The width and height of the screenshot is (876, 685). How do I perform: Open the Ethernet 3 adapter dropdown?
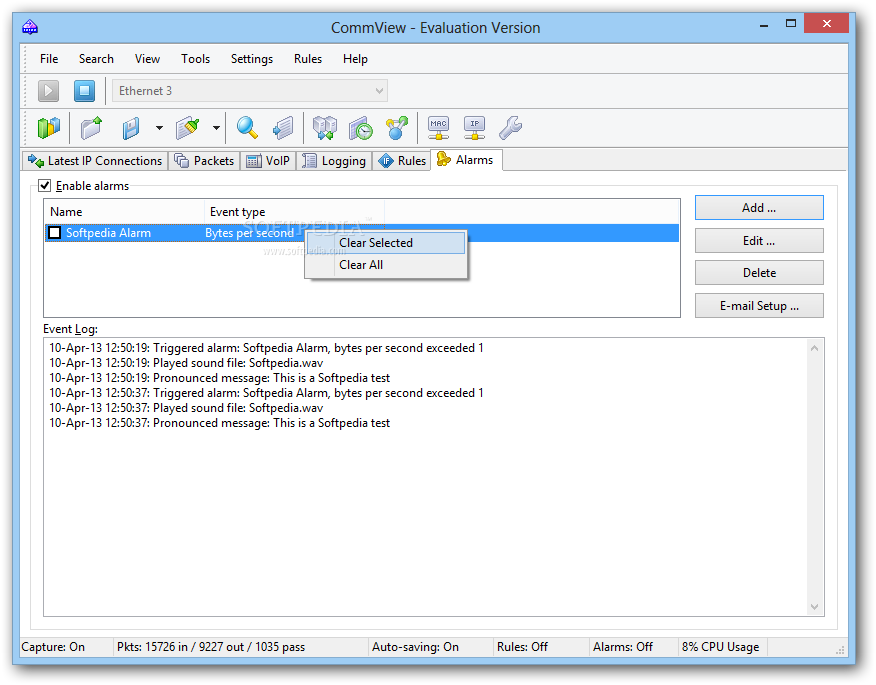tap(250, 91)
